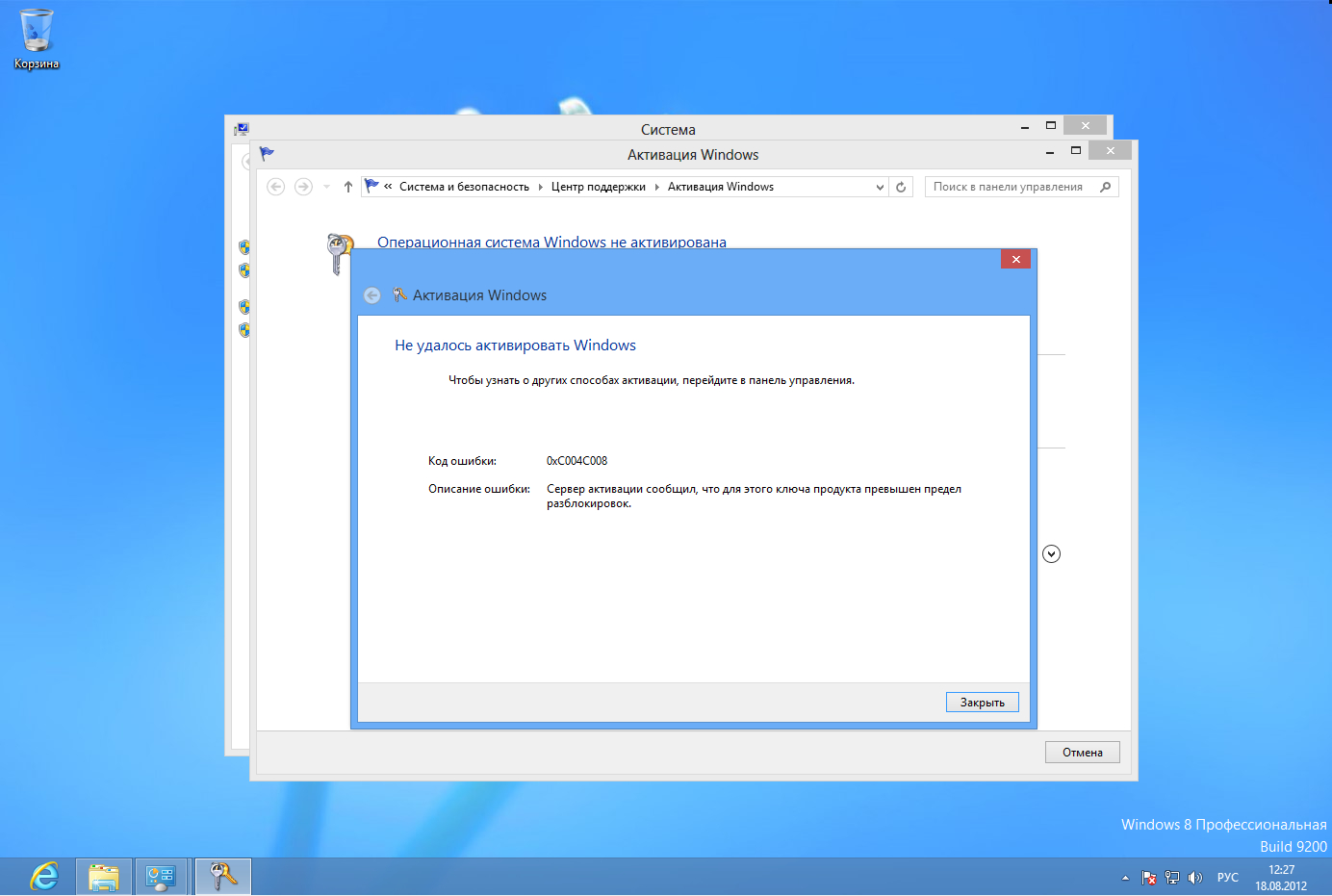Close the Система window
The height and width of the screenshot is (896, 1332).
point(1085,125)
